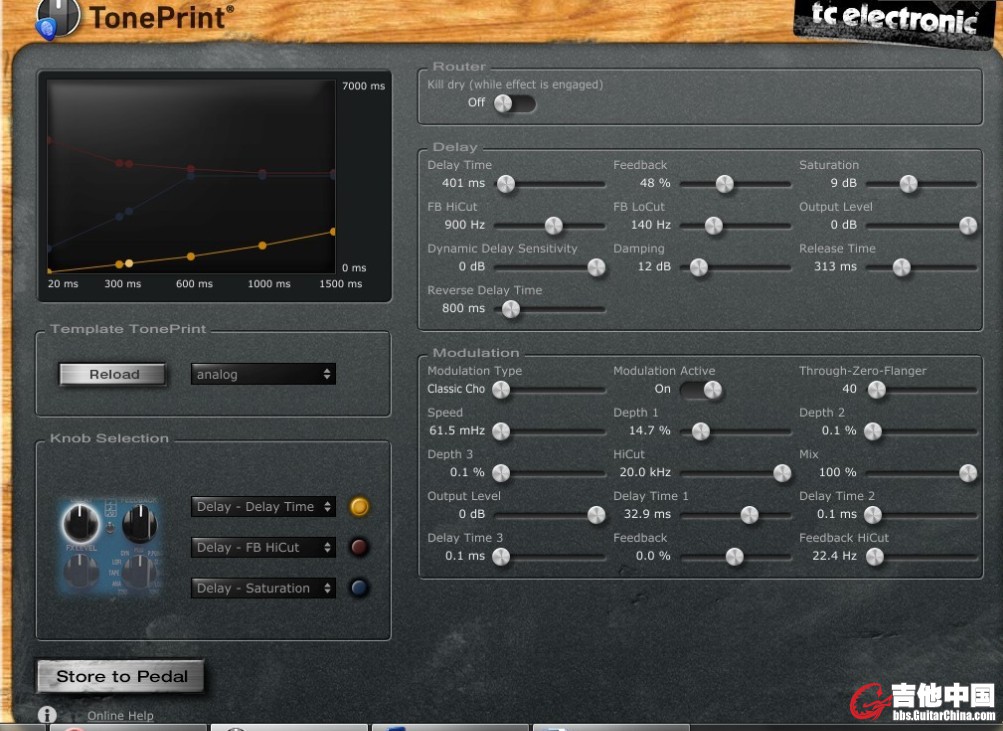Open the Delay - FB HiCut knob dropdown

[x=264, y=547]
